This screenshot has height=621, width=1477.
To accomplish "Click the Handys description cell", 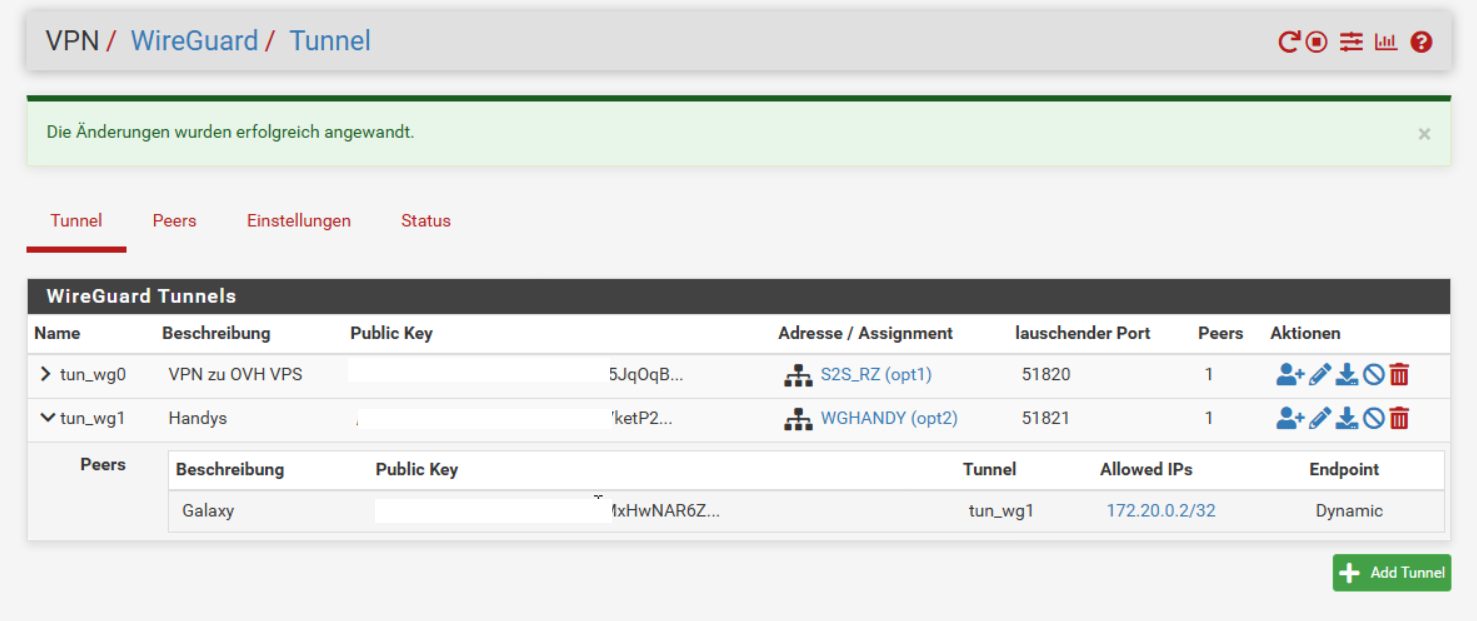I will (x=198, y=419).
